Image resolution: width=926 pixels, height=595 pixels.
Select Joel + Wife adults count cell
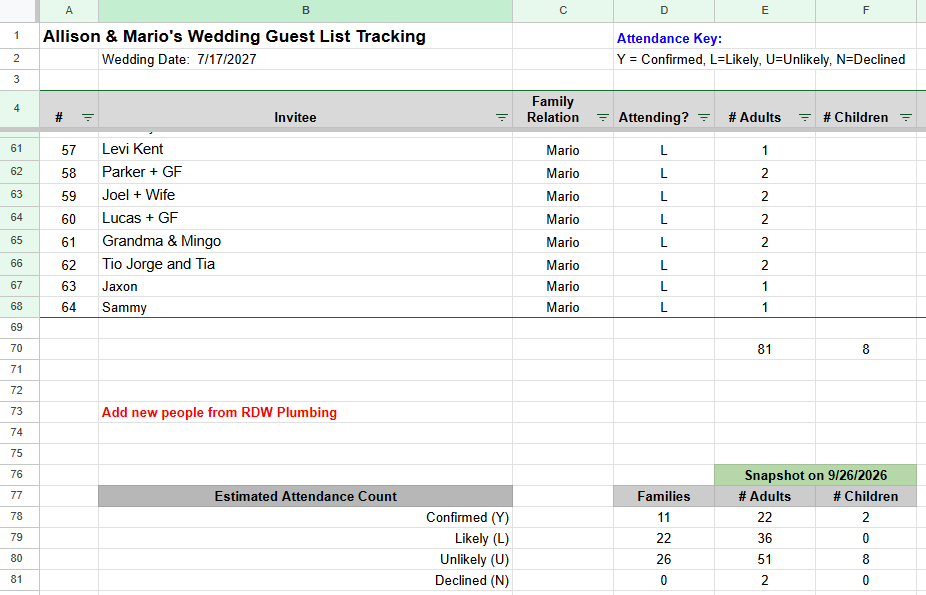(x=765, y=196)
